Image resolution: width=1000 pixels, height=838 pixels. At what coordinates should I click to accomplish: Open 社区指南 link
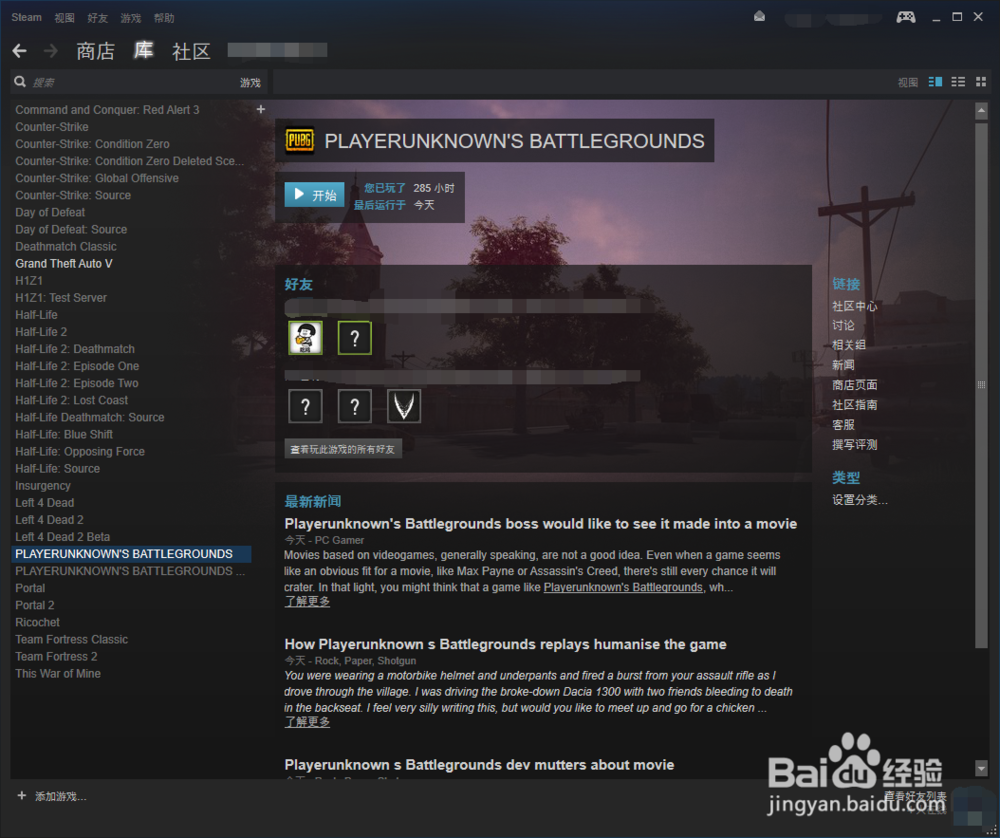click(855, 404)
